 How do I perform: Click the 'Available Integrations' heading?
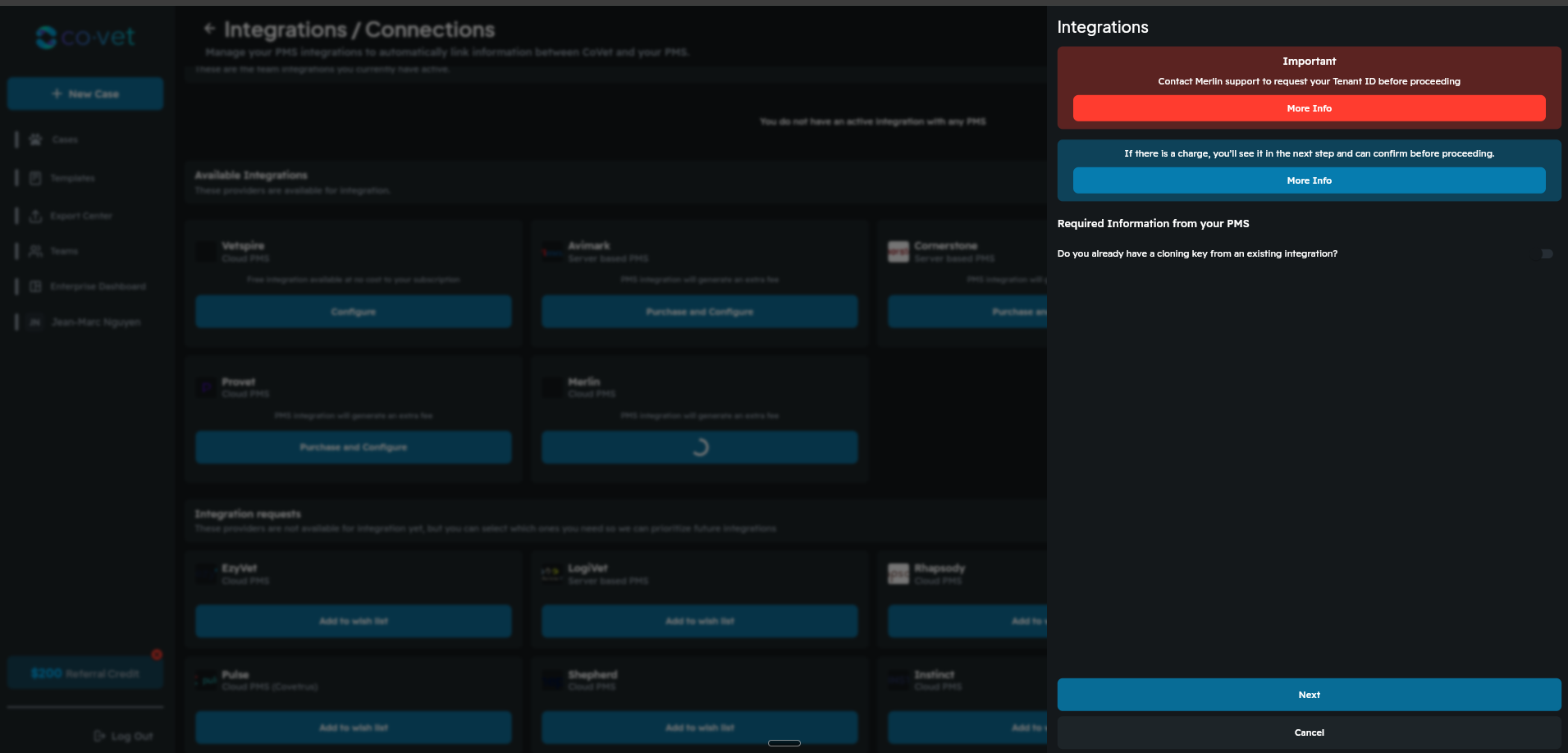point(250,176)
